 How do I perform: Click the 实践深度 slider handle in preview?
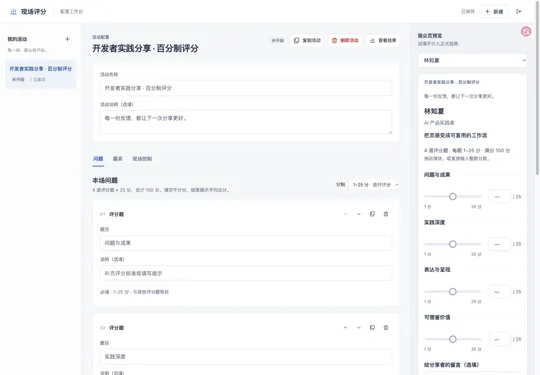[453, 244]
